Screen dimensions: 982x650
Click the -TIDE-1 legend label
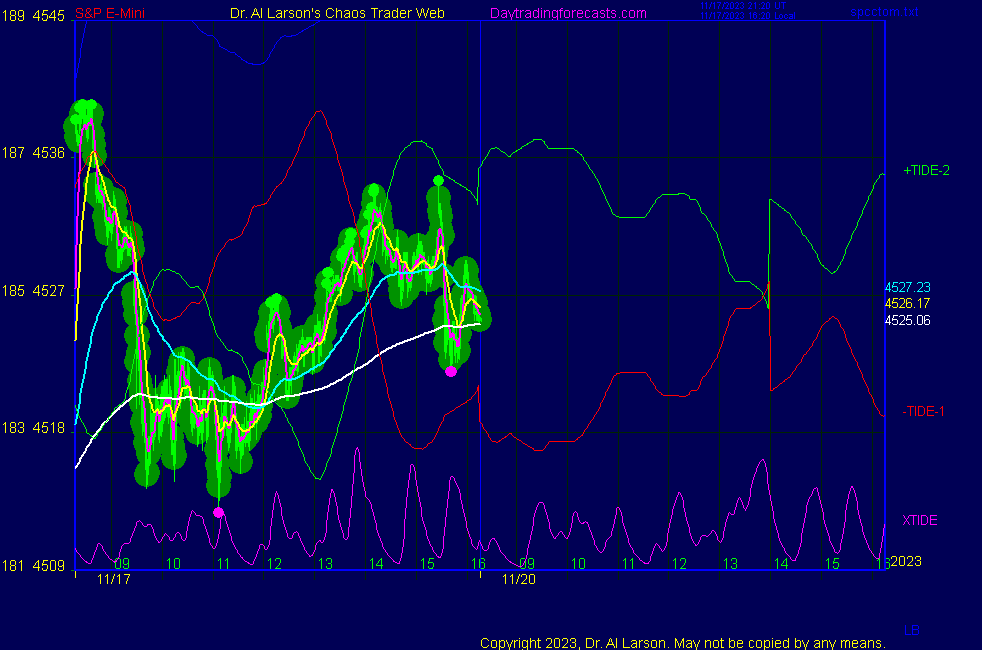(x=924, y=411)
